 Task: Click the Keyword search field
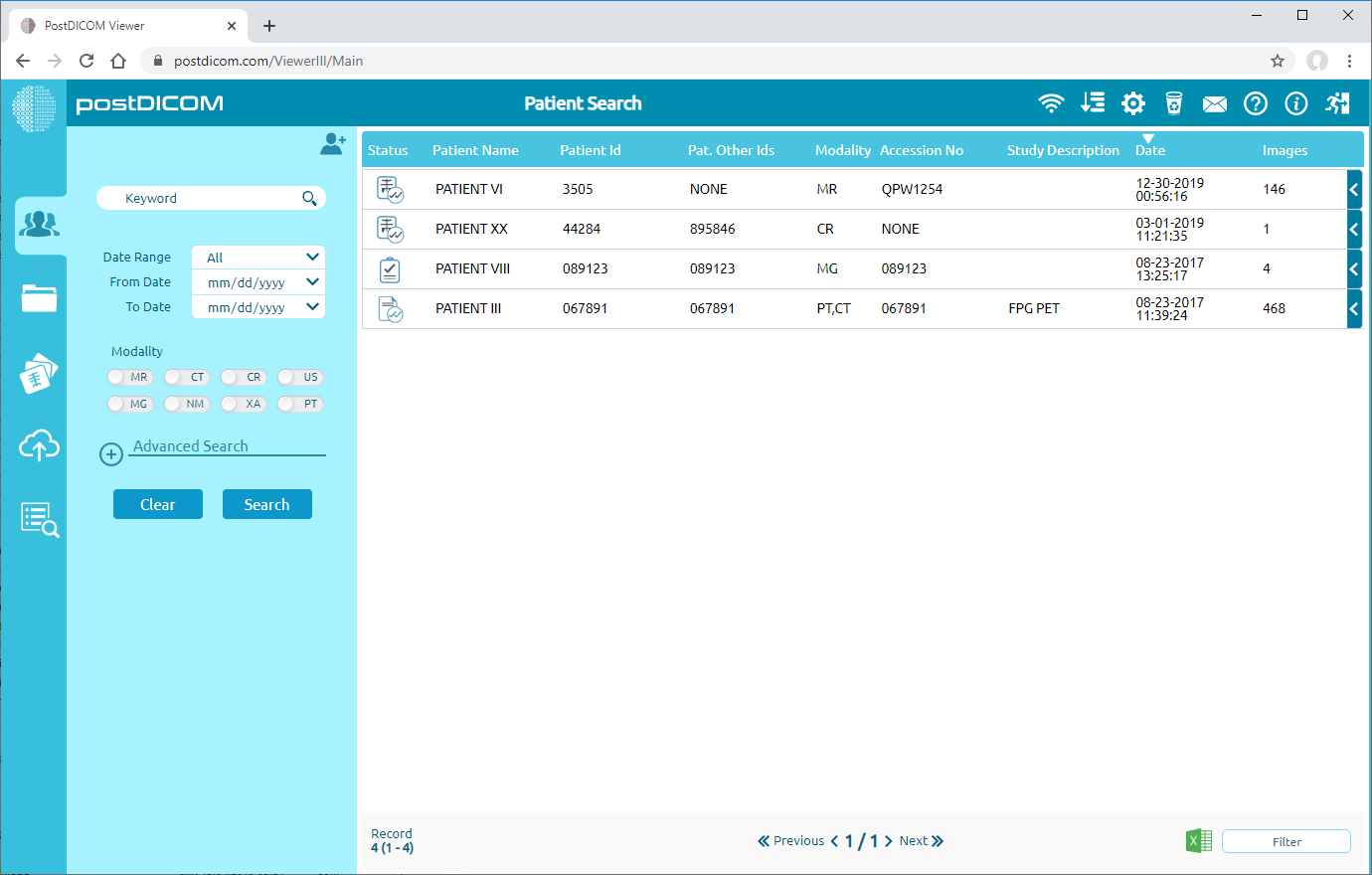204,199
